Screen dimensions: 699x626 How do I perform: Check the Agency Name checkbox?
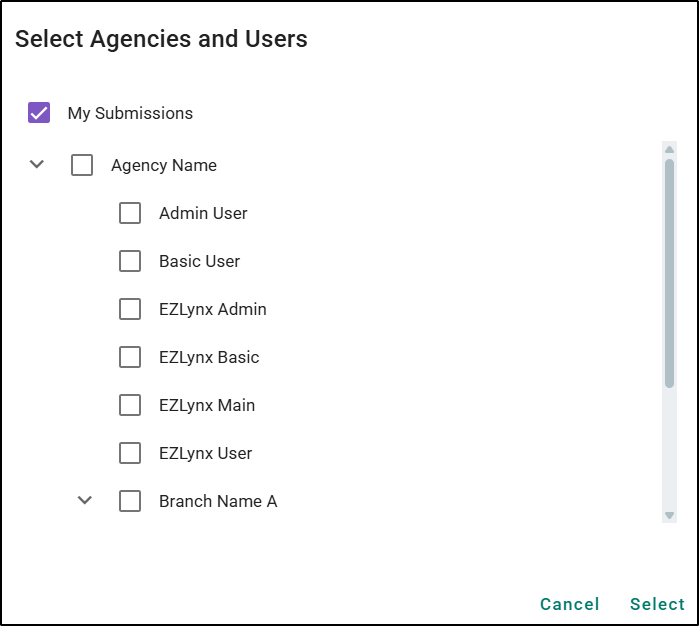pos(82,165)
